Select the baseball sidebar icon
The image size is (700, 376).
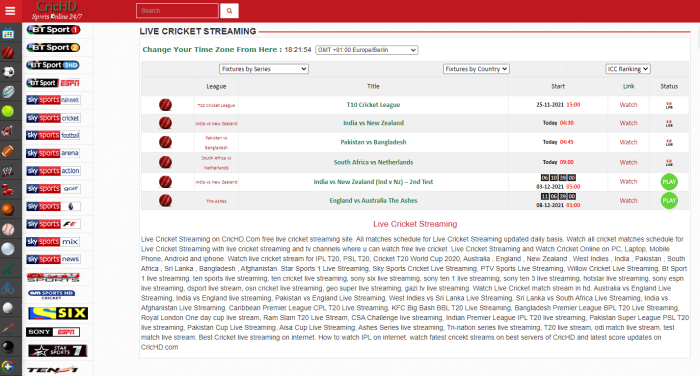8,229
